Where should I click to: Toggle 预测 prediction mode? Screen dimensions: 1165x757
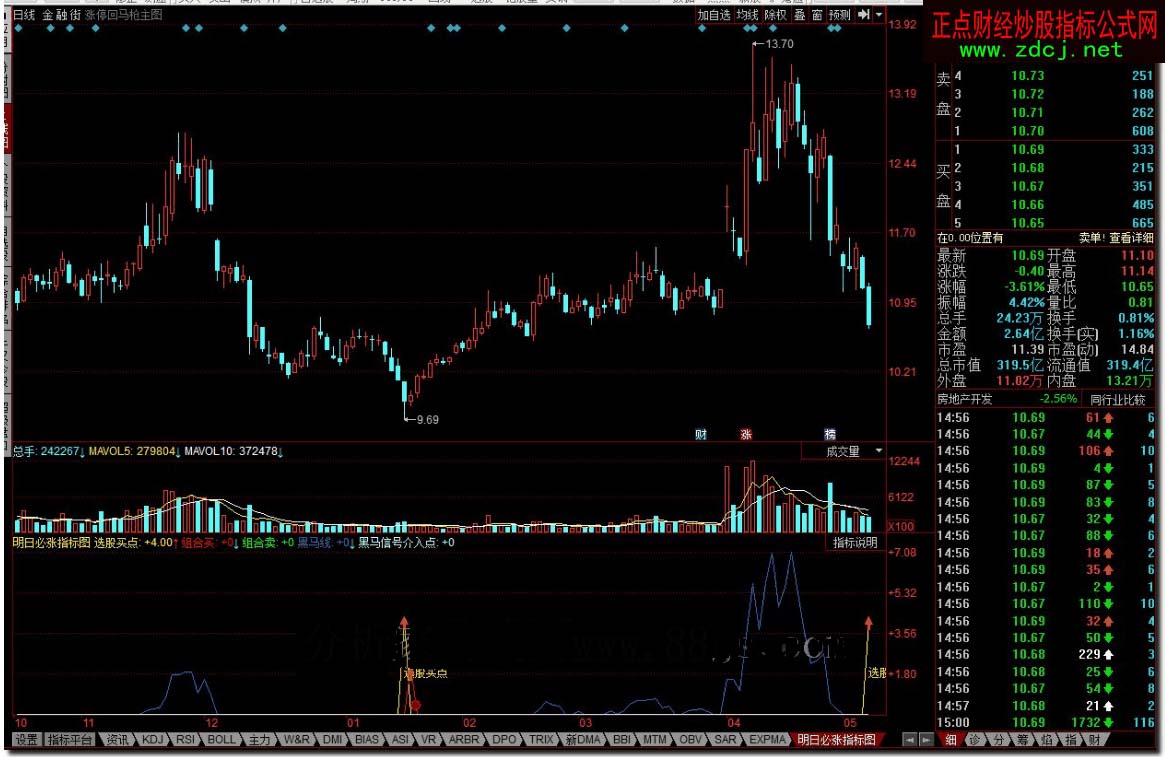(x=840, y=15)
